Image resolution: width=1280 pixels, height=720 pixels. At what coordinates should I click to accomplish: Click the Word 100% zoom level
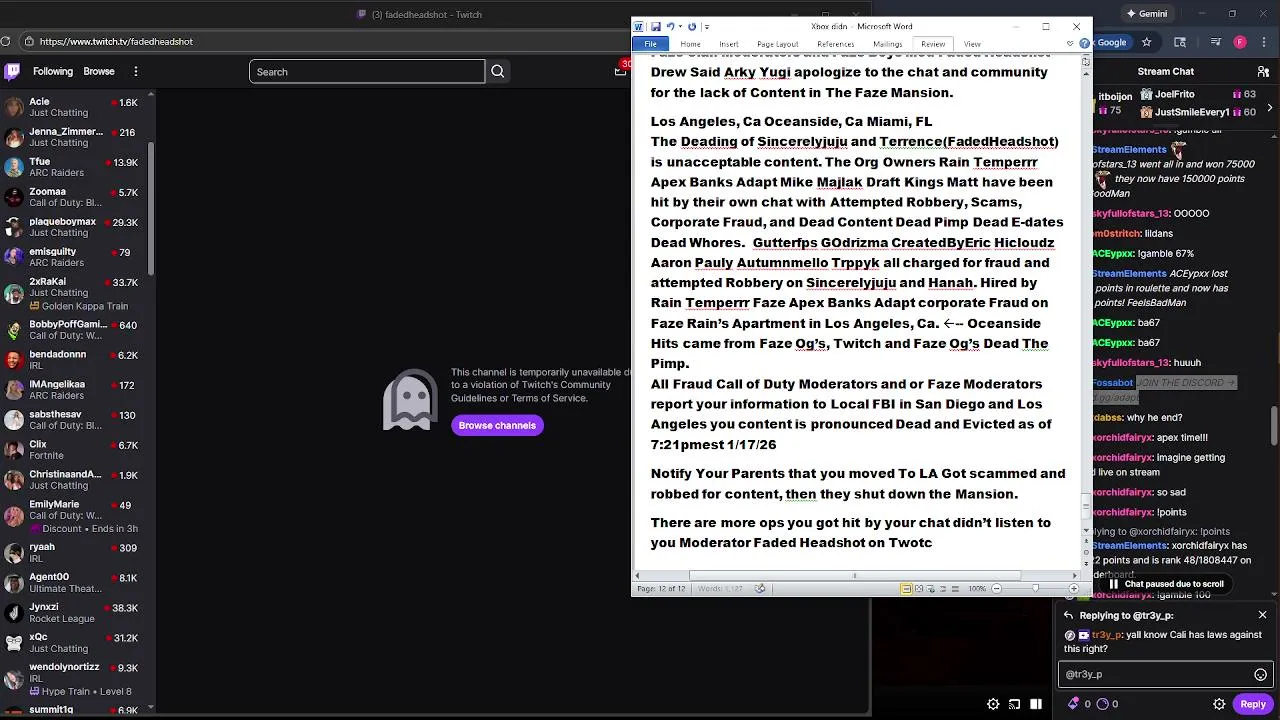[977, 588]
